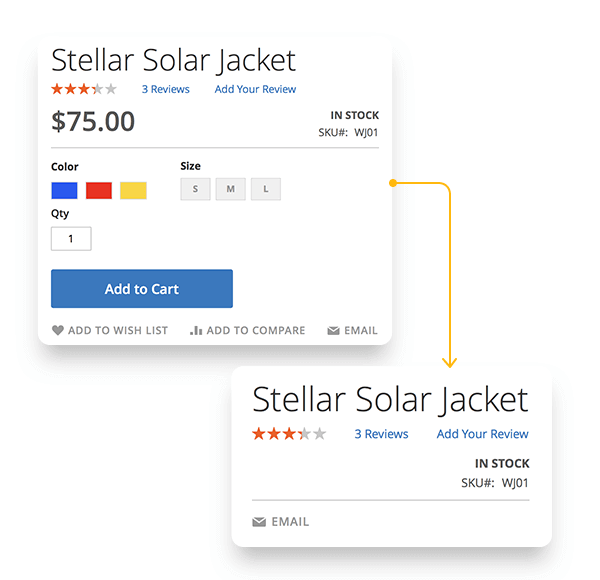The image size is (600, 580).
Task: Click envelope icon in lower product card
Action: click(259, 522)
